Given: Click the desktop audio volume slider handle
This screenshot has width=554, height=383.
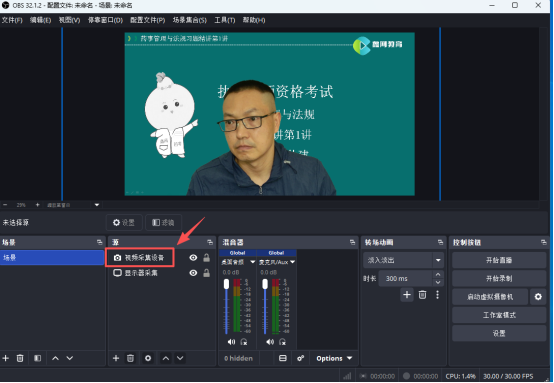Looking at the screenshot, I should 226,284.
